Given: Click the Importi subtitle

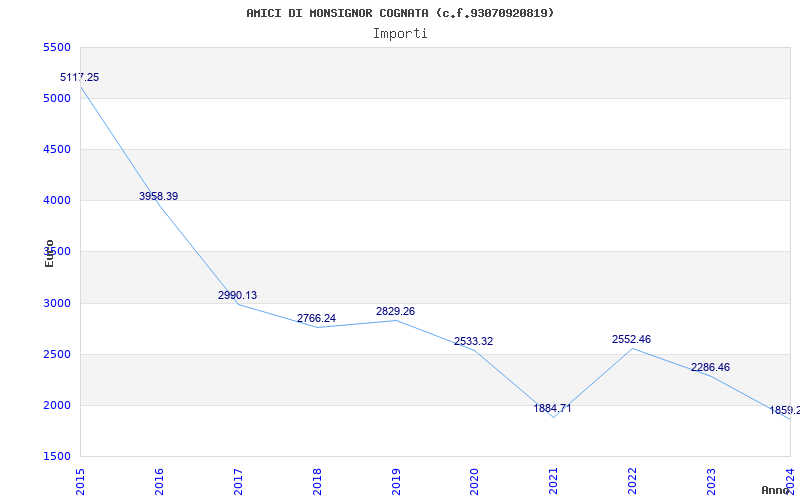Looking at the screenshot, I should (x=400, y=34).
